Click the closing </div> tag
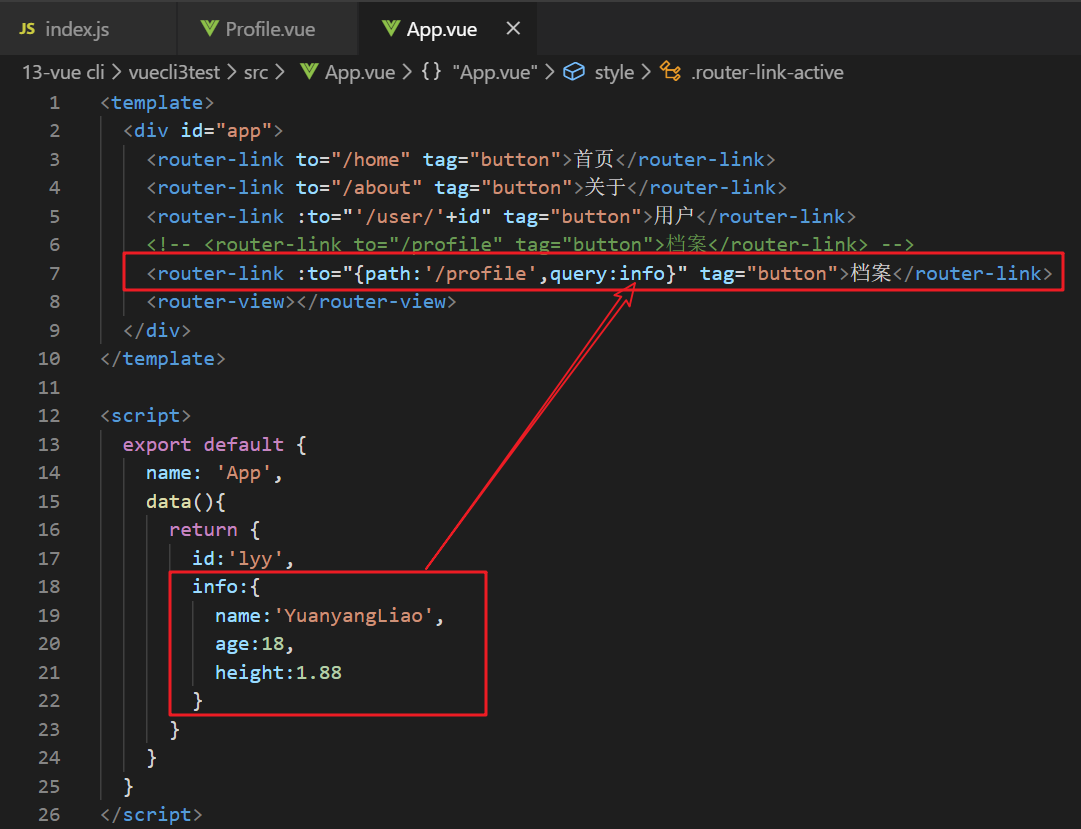This screenshot has height=829, width=1081. pos(157,330)
